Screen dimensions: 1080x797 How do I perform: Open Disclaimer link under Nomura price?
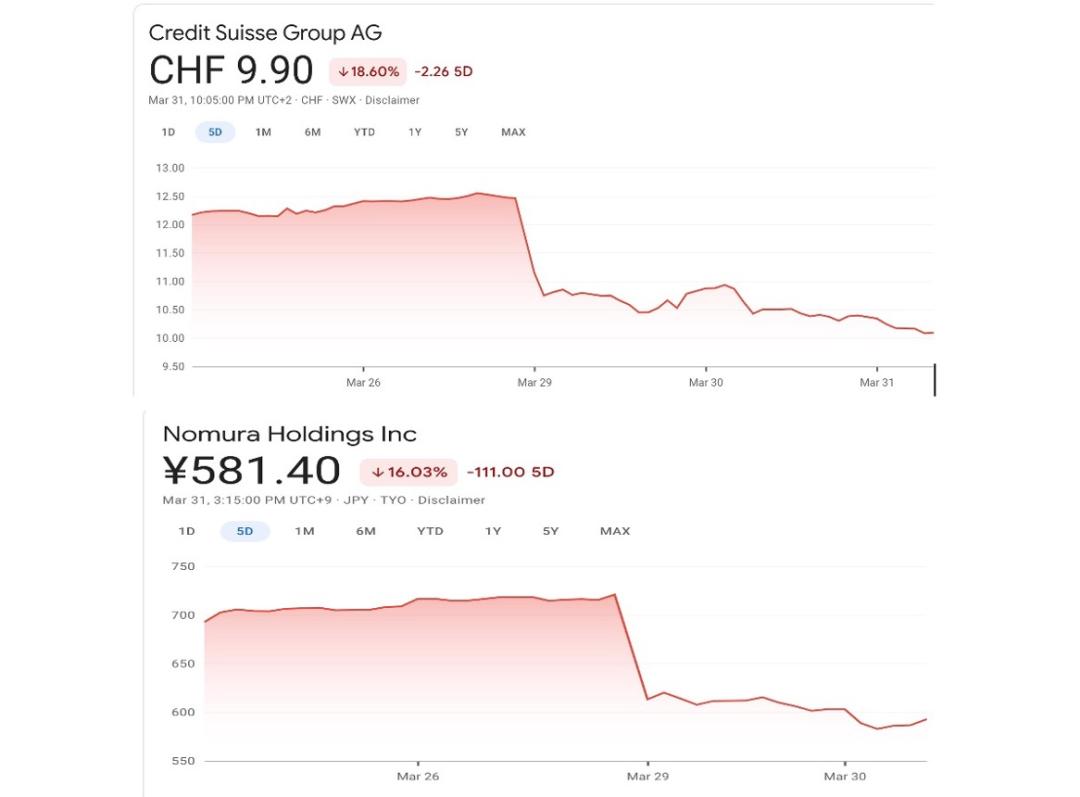451,500
